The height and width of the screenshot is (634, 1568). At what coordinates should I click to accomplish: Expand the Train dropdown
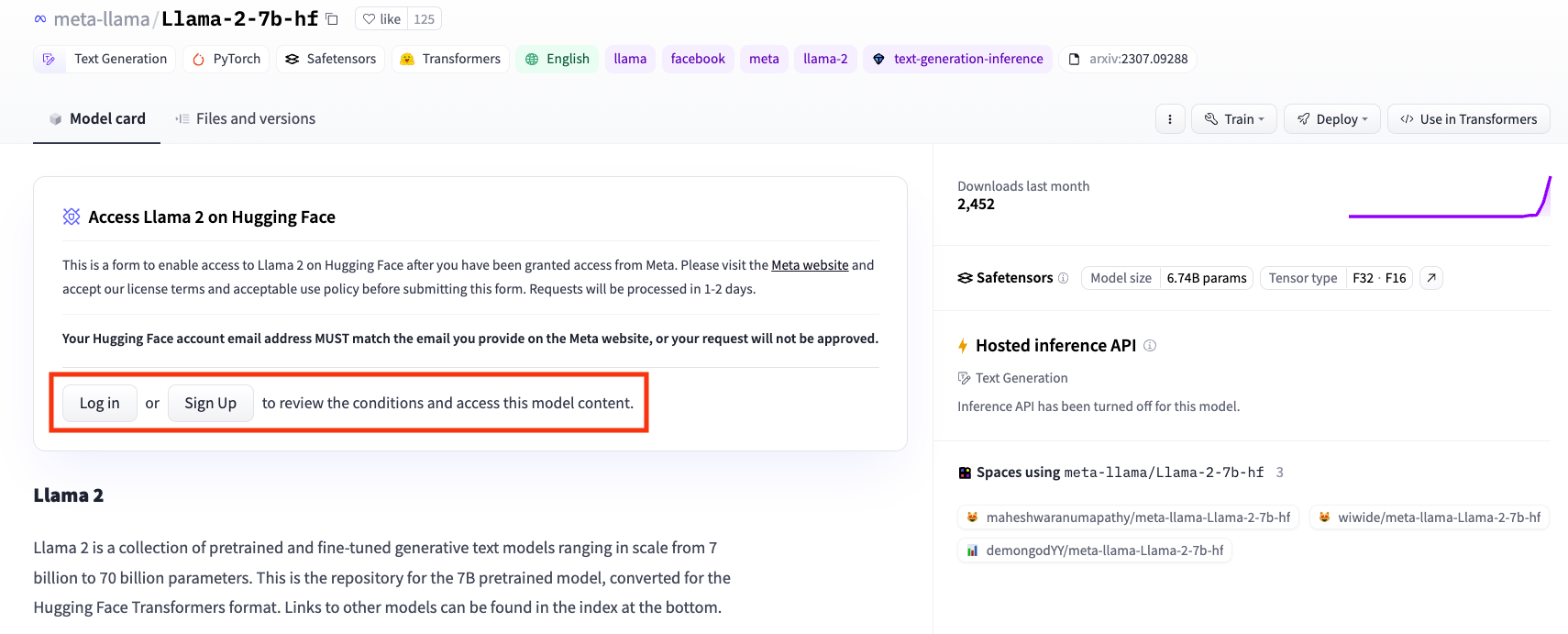1234,119
